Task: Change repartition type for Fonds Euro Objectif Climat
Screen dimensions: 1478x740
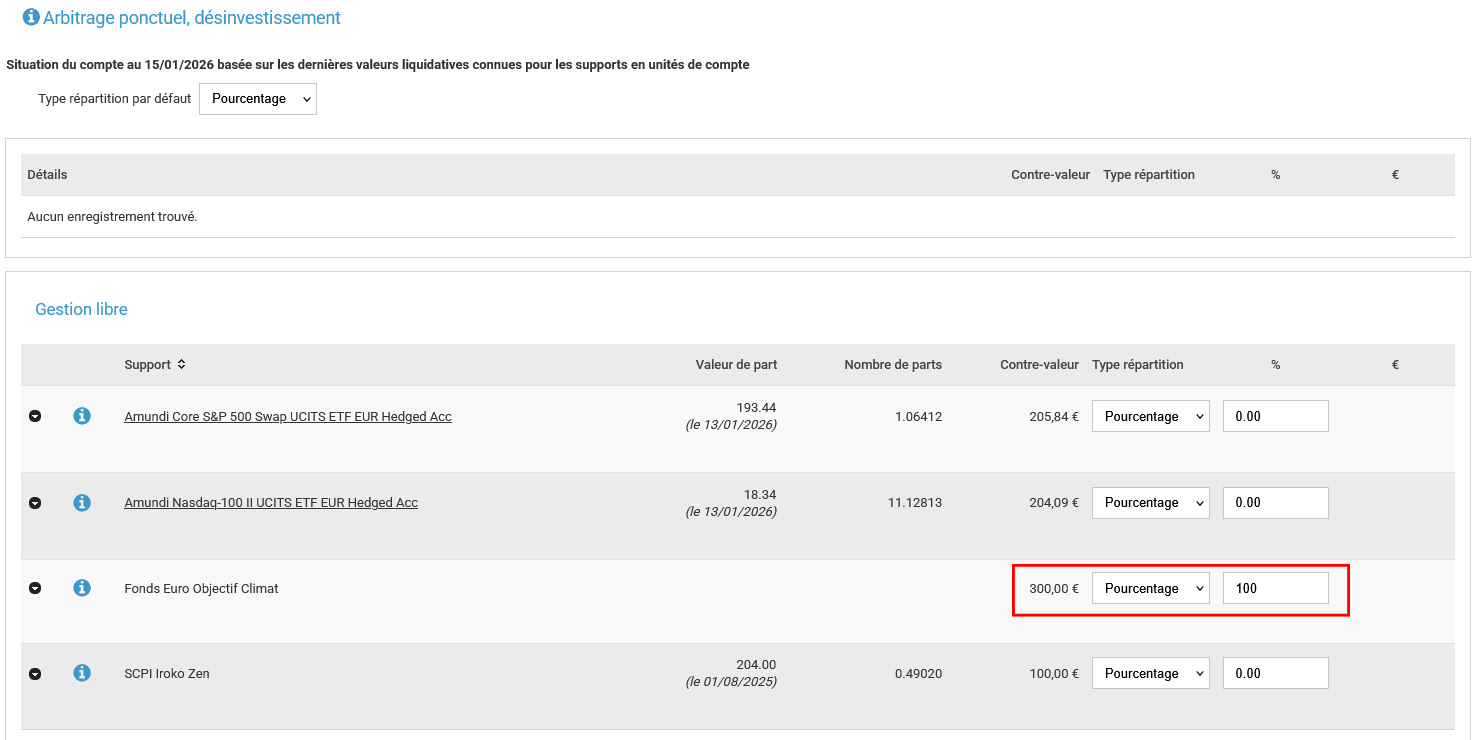Action: [x=1150, y=588]
